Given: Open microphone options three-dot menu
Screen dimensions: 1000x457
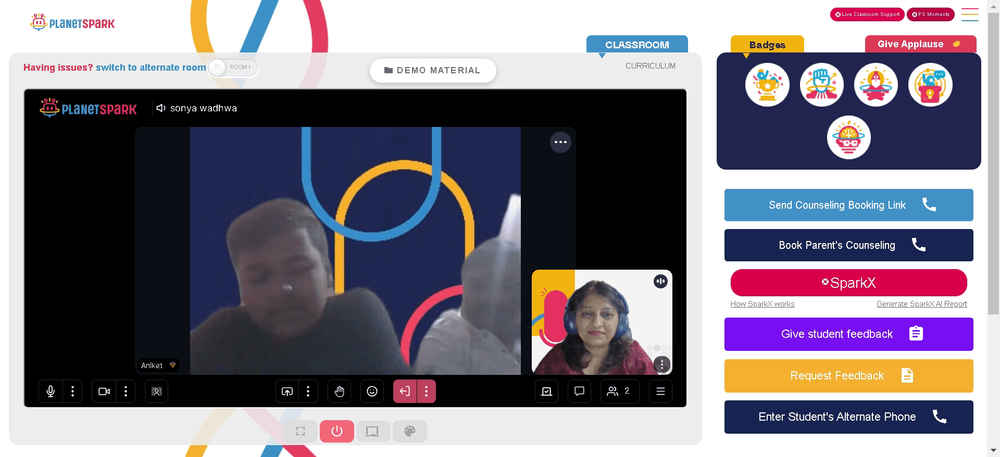Looking at the screenshot, I should (72, 391).
